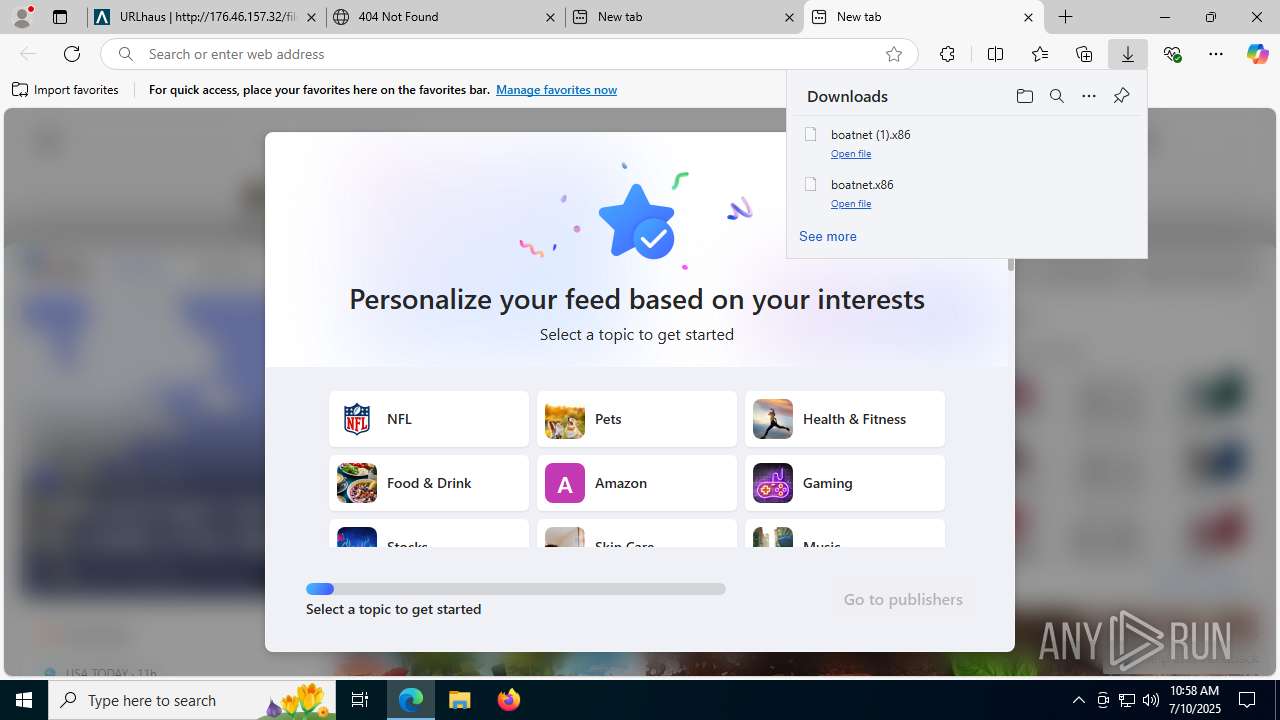Click the topic selection progress bar
The height and width of the screenshot is (720, 1280).
pyautogui.click(x=516, y=589)
